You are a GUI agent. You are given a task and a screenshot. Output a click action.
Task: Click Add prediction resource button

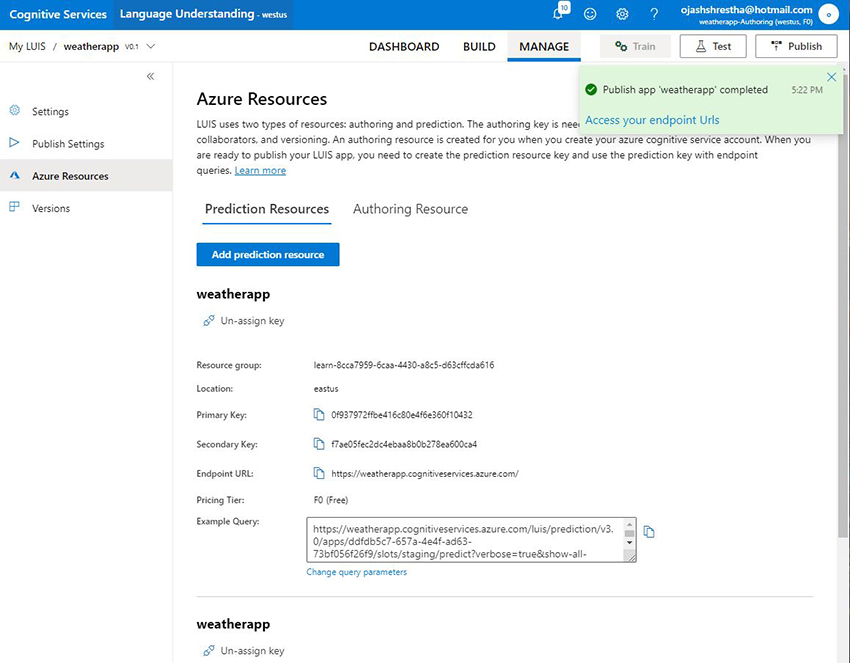268,255
